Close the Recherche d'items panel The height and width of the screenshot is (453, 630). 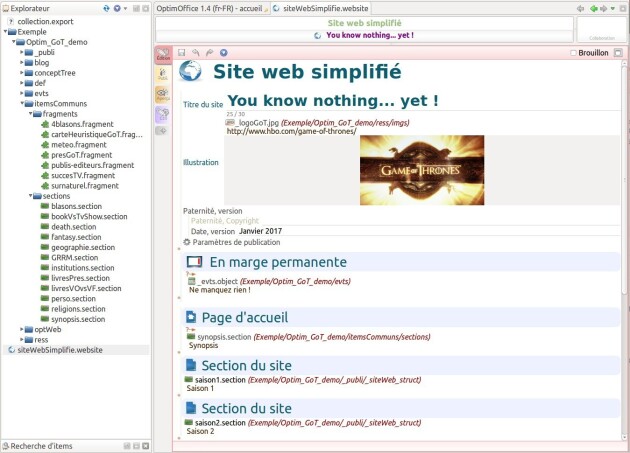pos(145,446)
